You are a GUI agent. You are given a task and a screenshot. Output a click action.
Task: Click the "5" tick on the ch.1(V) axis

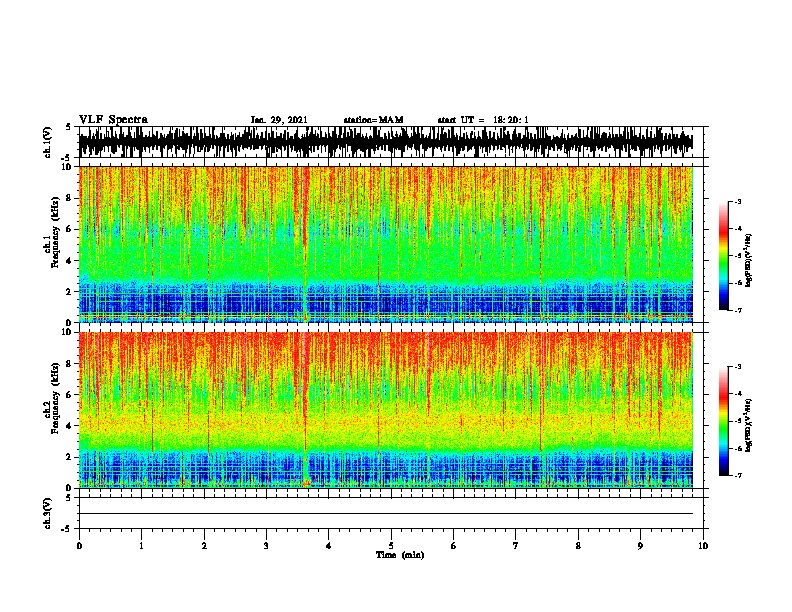[x=69, y=127]
